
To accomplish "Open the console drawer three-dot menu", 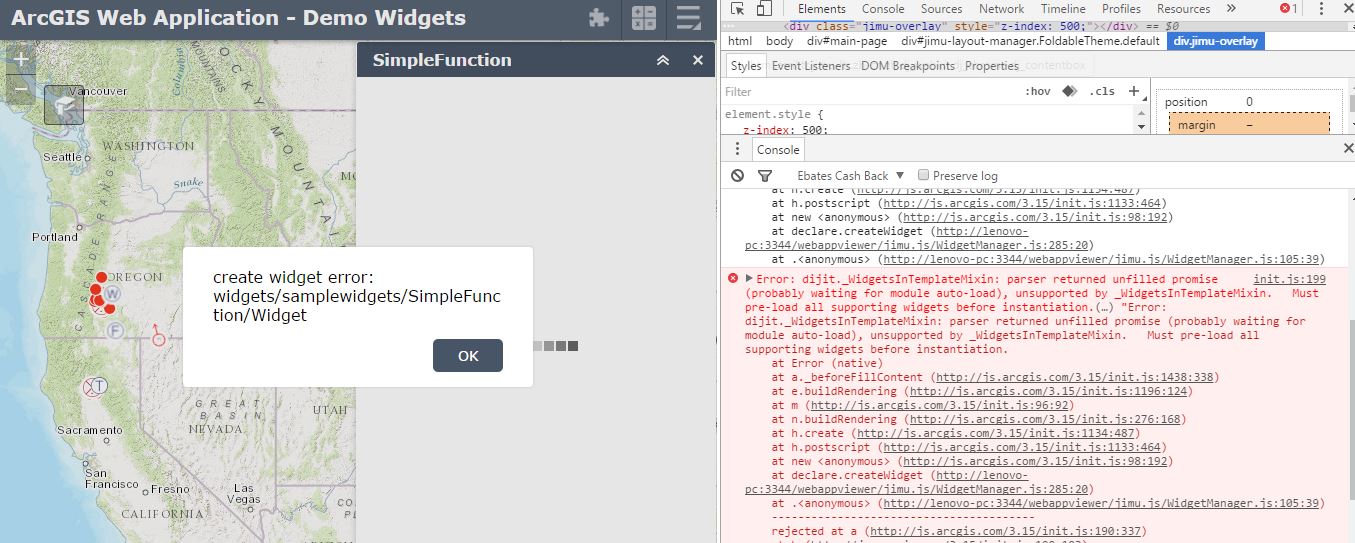I will click(x=737, y=149).
